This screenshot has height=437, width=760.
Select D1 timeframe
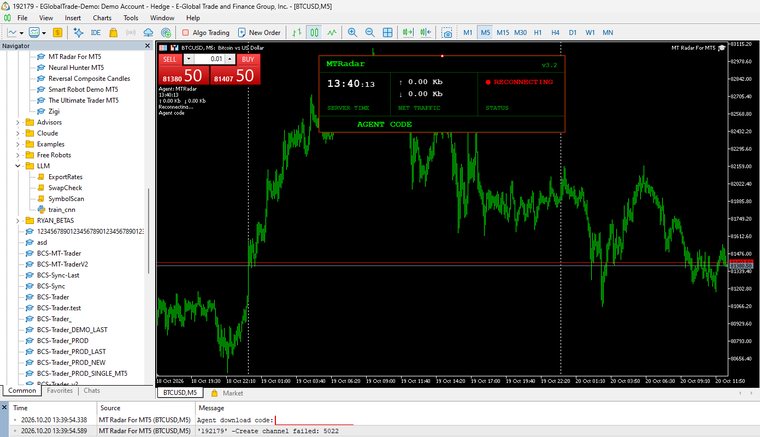(x=572, y=32)
